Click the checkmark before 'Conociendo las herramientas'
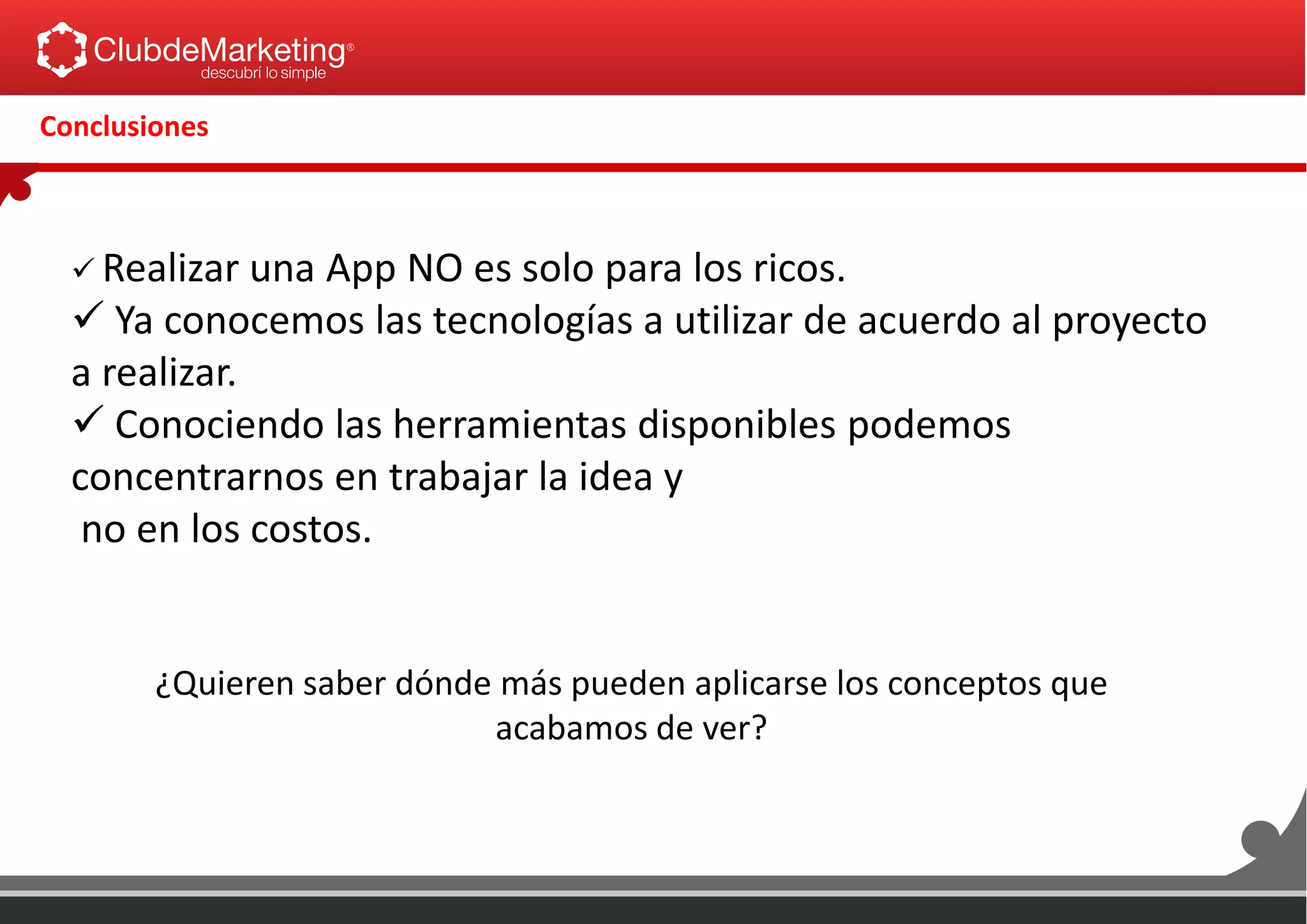 tap(88, 419)
